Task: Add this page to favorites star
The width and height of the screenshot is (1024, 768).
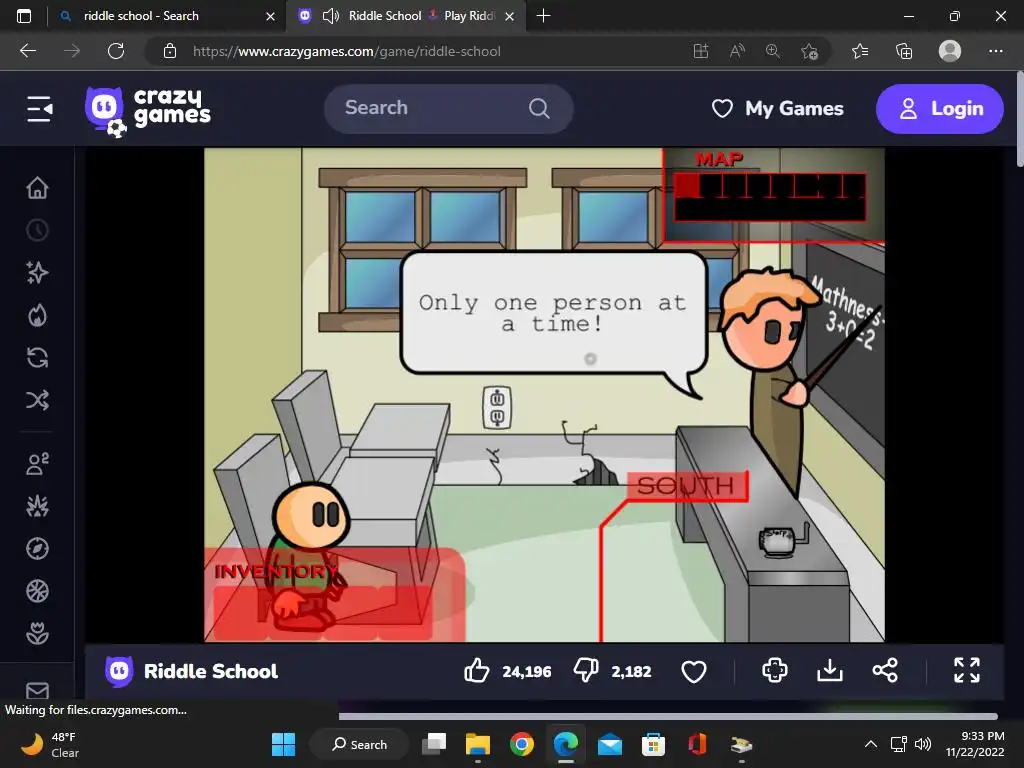Action: (809, 51)
